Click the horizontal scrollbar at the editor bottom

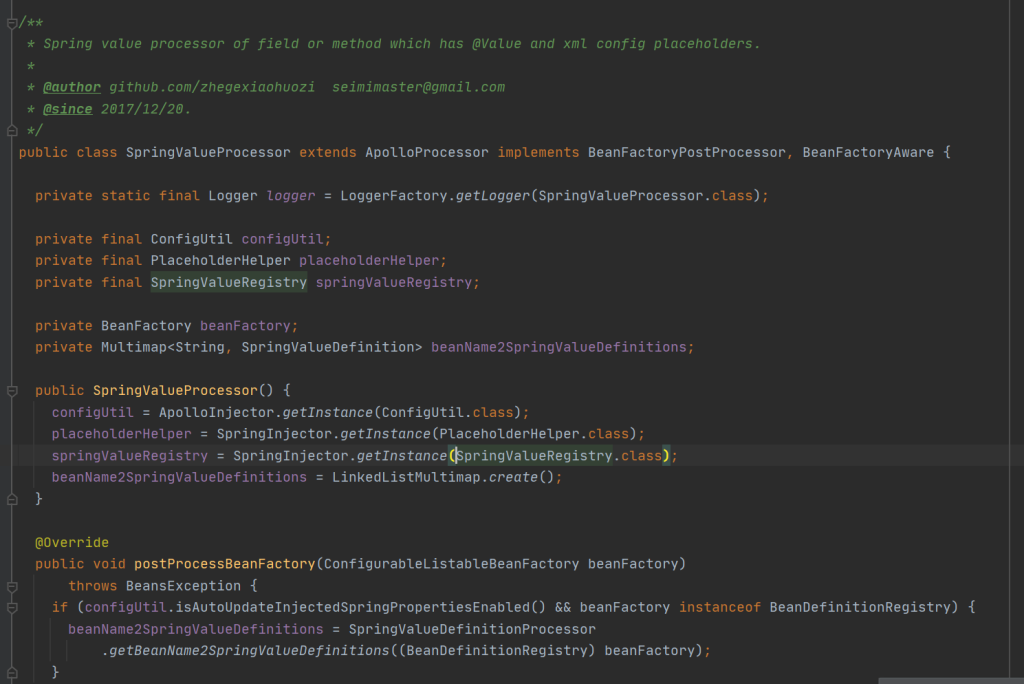[951, 681]
